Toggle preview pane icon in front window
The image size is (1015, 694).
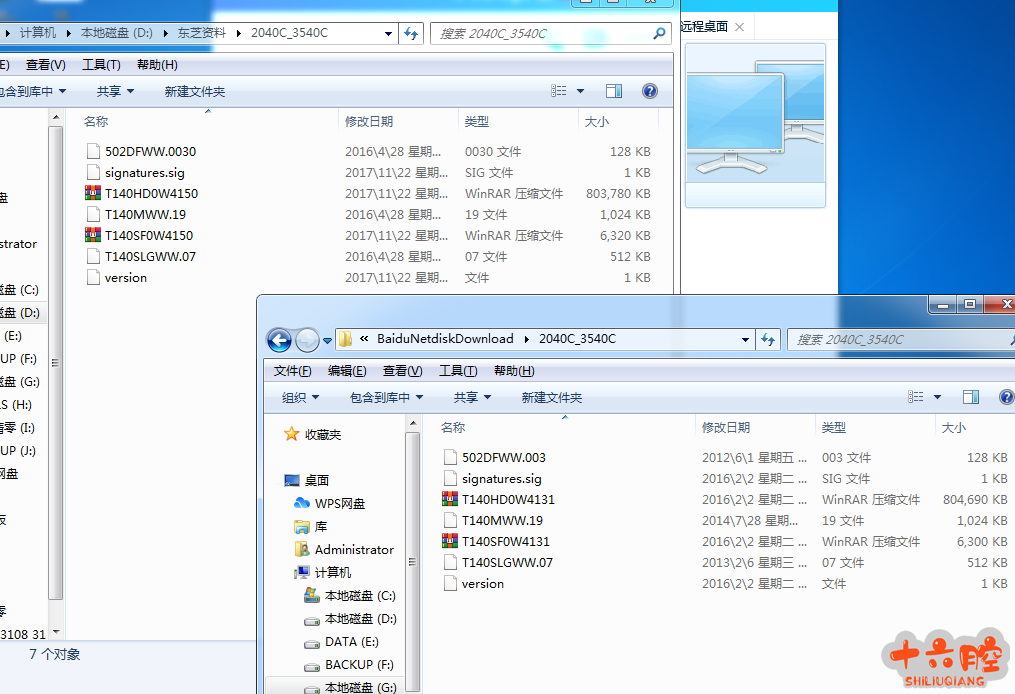click(970, 397)
